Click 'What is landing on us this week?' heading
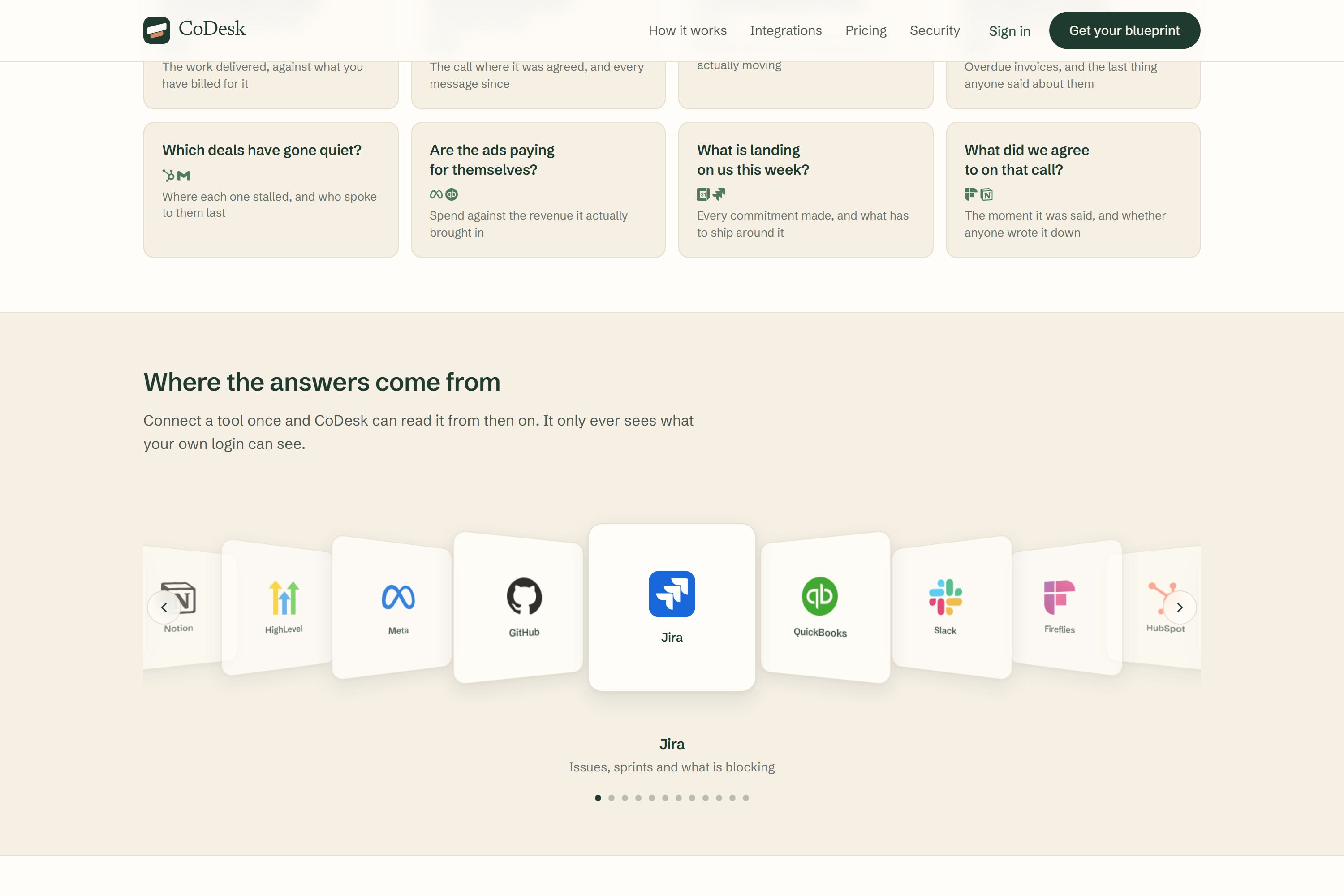The width and height of the screenshot is (1344, 896). [x=753, y=160]
